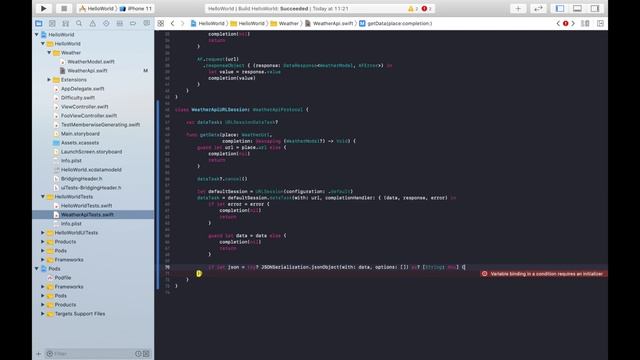Click the getData(place:completion:) jump bar segment
This screenshot has width=640, height=360.
396,23
